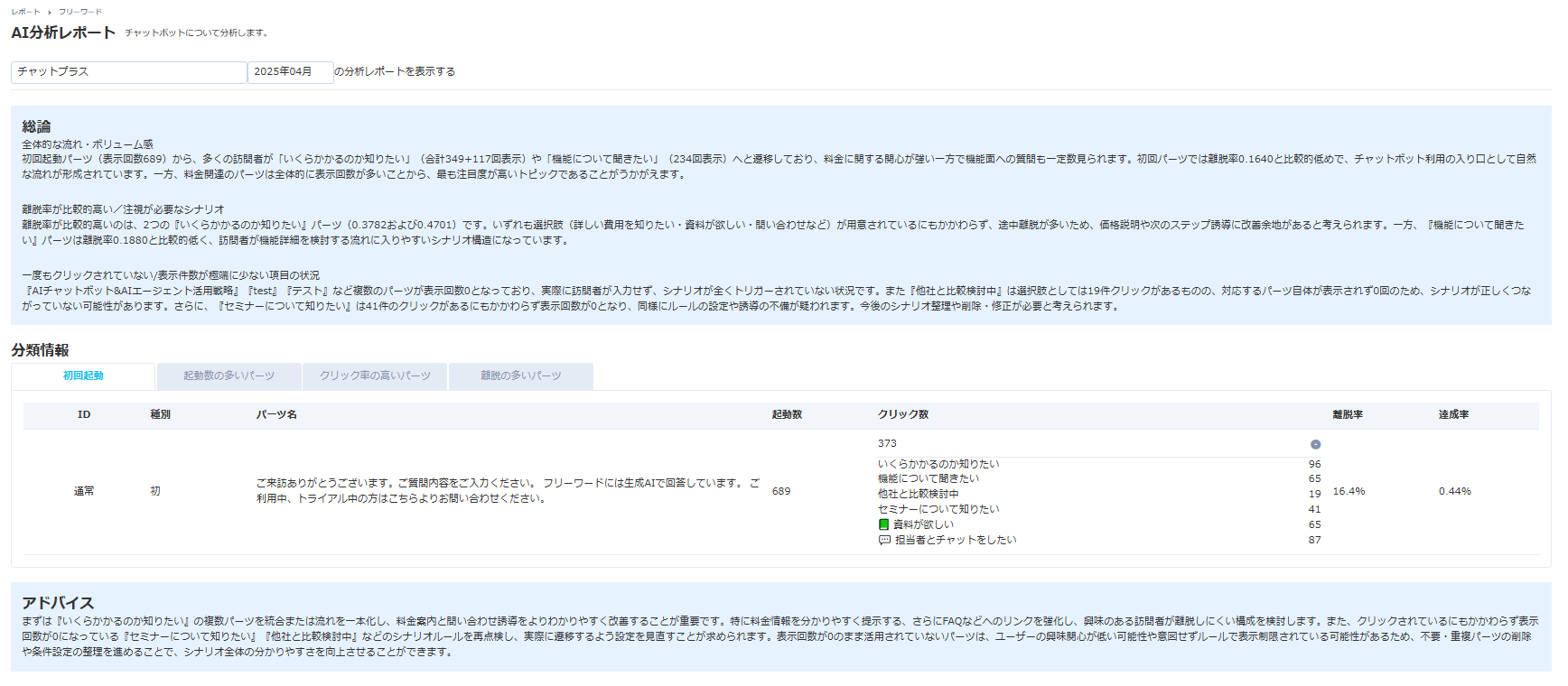
Task: Open the 2025年04月 month picker
Action: [290, 72]
